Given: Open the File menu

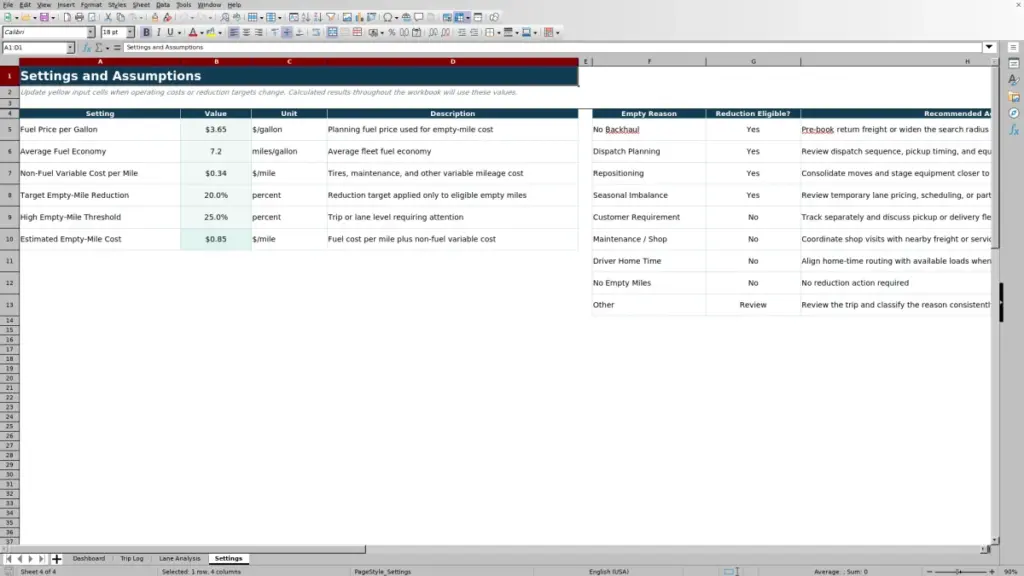Looking at the screenshot, I should tap(8, 5).
